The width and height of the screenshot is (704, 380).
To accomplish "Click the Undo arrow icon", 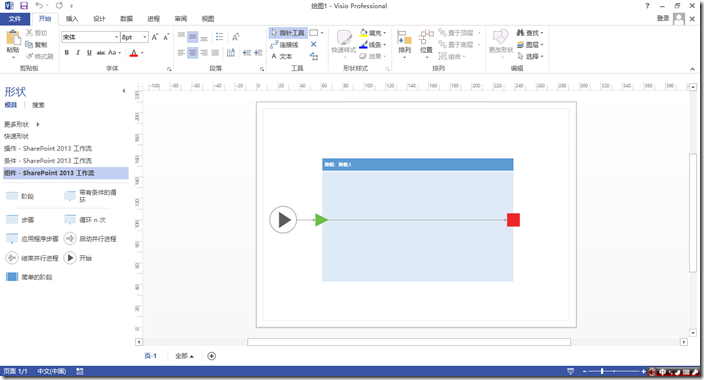I will [40, 6].
